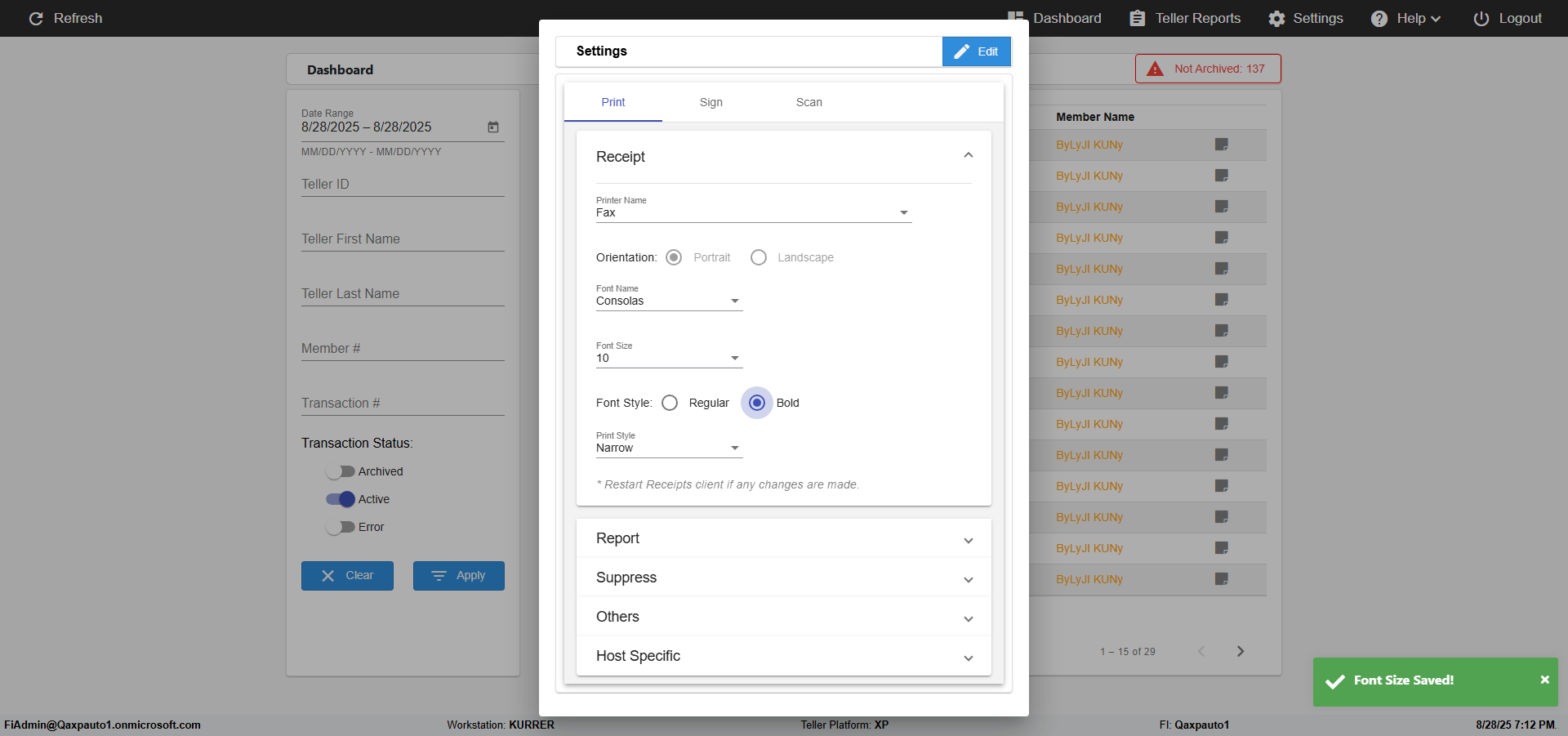Open Dashboard from the top navigation bar
This screenshot has width=1568, height=736.
[1055, 18]
